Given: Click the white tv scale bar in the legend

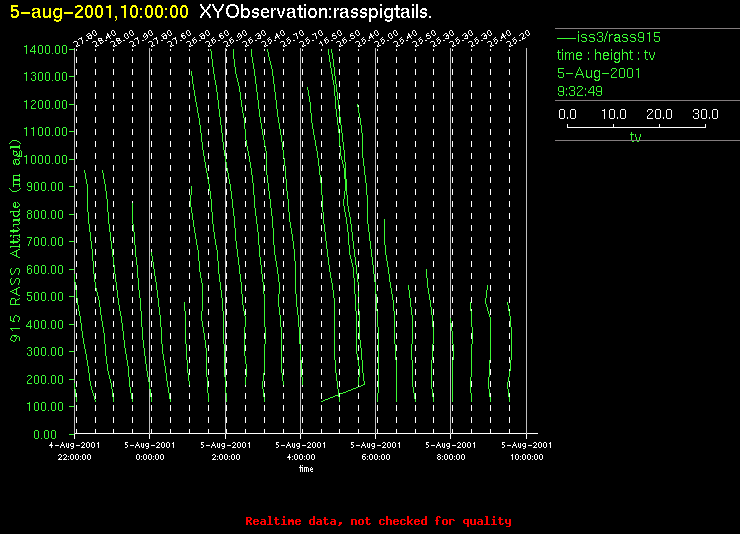Looking at the screenshot, I should (636, 126).
